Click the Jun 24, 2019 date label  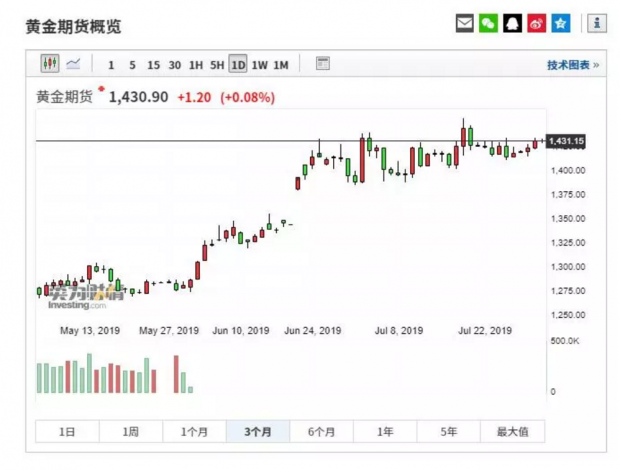tap(313, 330)
